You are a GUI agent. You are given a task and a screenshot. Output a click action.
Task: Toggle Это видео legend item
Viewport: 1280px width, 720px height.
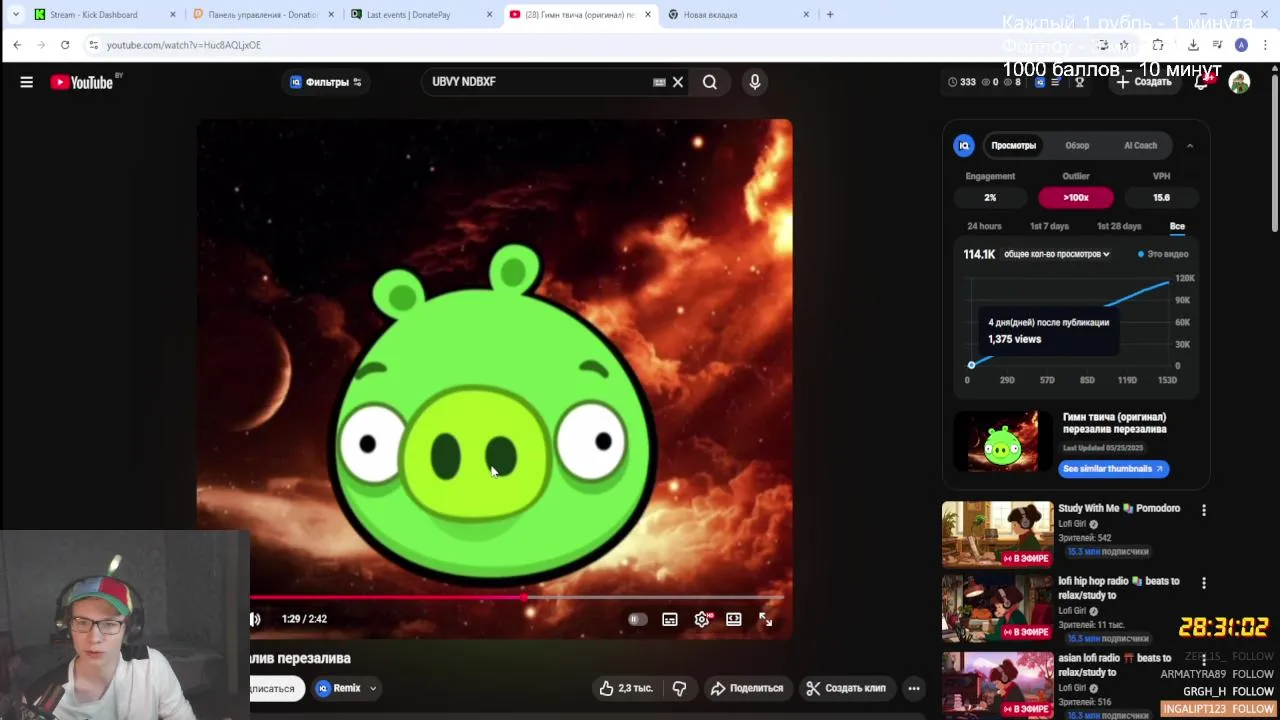(1162, 254)
